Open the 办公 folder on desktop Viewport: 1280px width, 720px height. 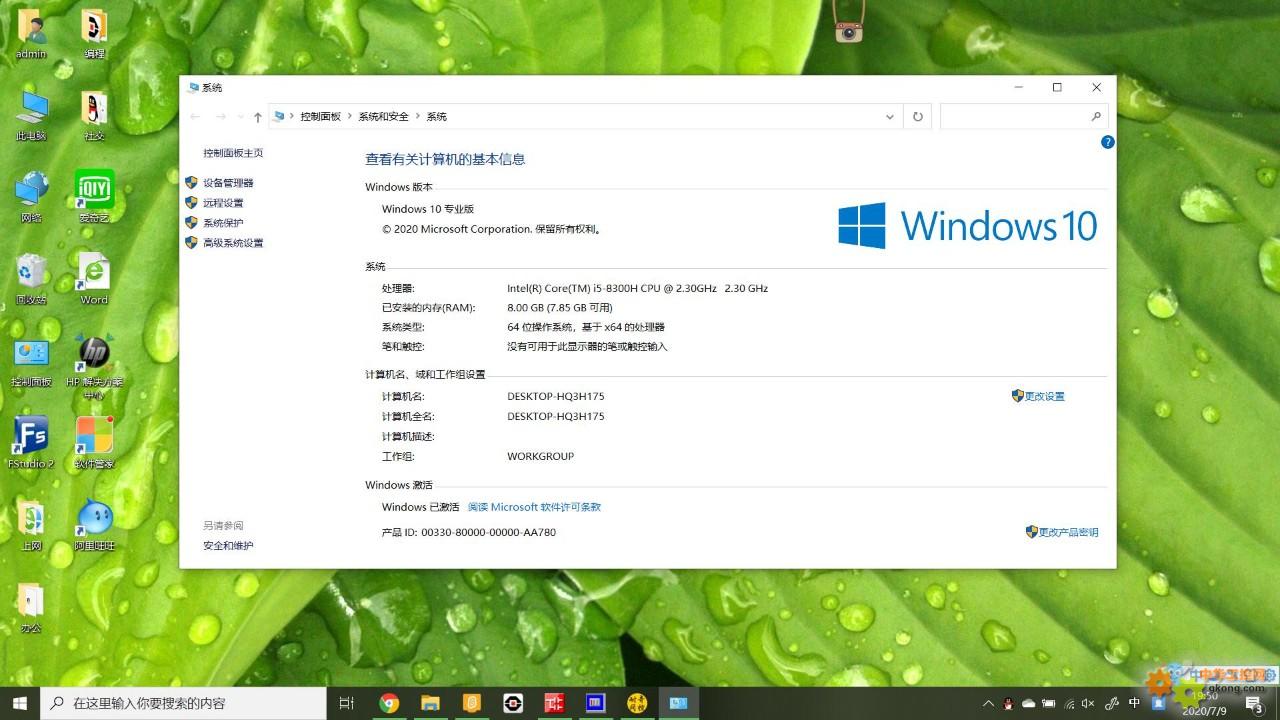tap(31, 607)
